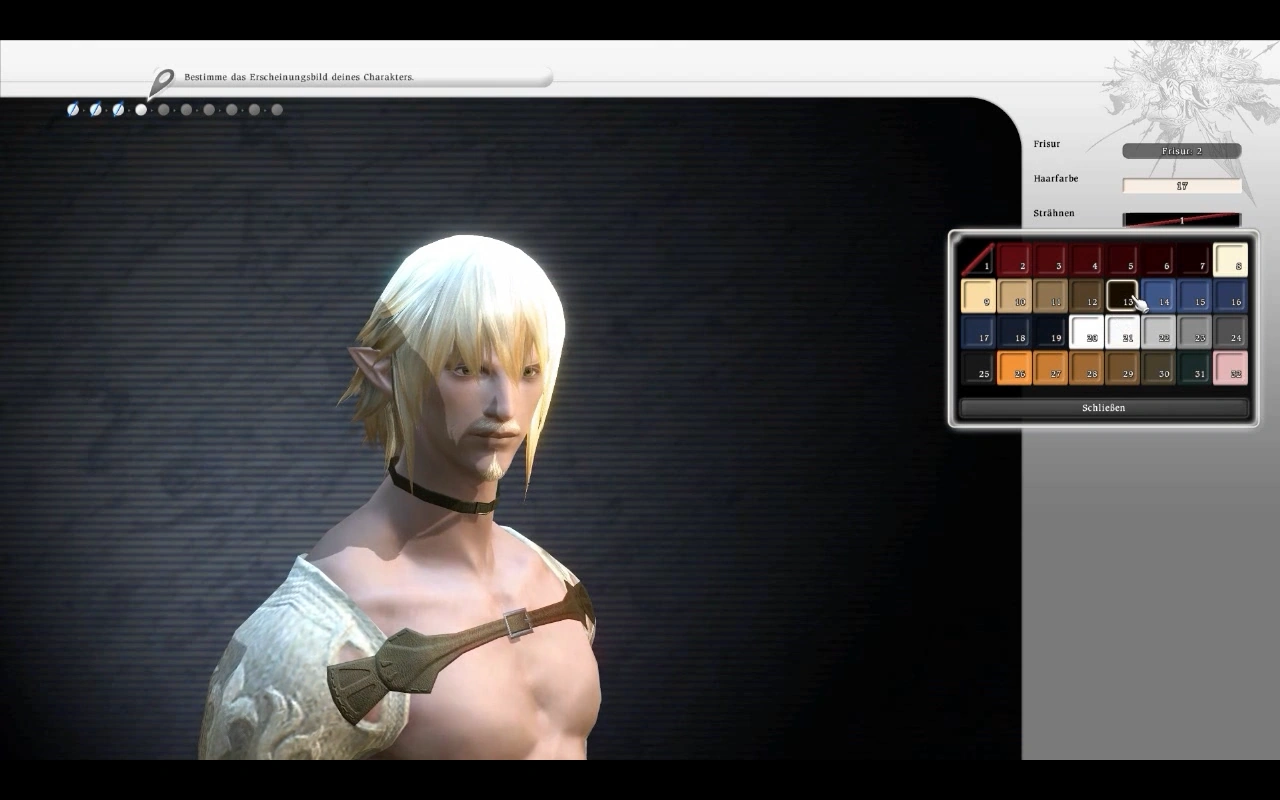Open the Strähnen highlight field showing 1
This screenshot has height=800, width=1280.
pyautogui.click(x=1182, y=220)
